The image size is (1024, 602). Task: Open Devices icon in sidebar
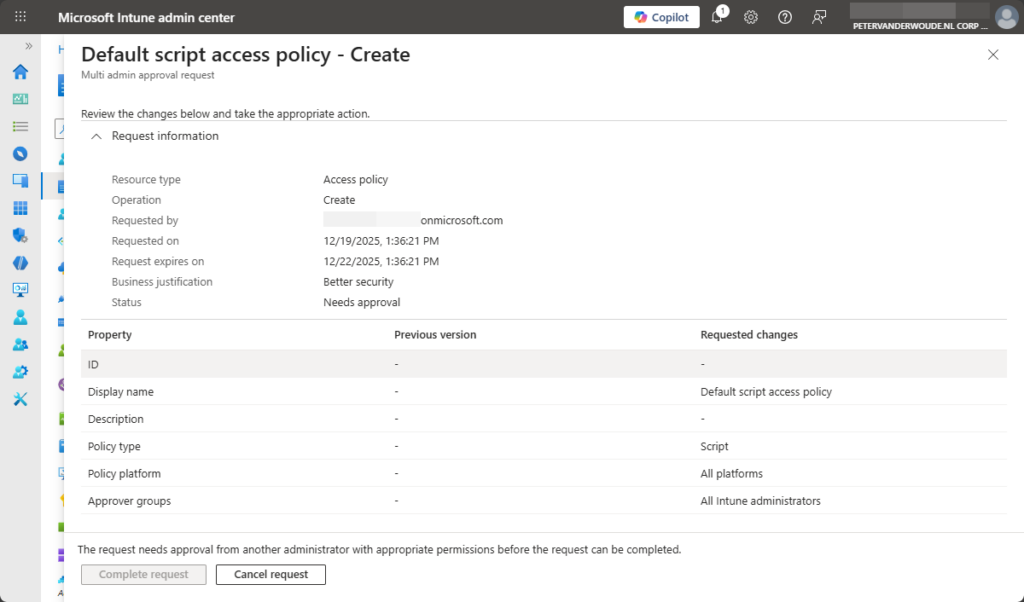click(x=20, y=181)
